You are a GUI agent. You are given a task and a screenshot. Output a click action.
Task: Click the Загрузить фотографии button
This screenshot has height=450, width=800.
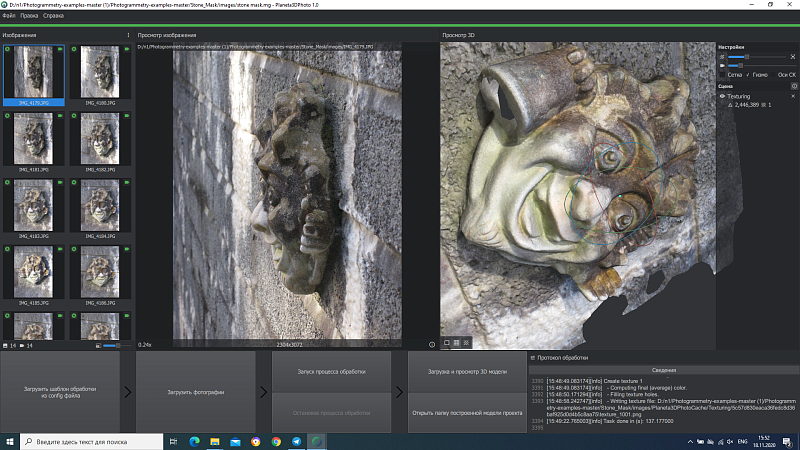coord(196,392)
